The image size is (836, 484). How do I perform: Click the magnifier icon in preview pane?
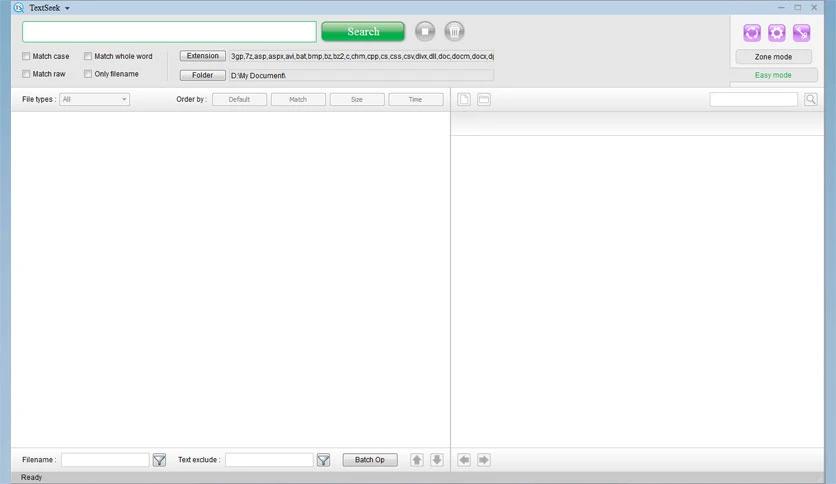(810, 99)
